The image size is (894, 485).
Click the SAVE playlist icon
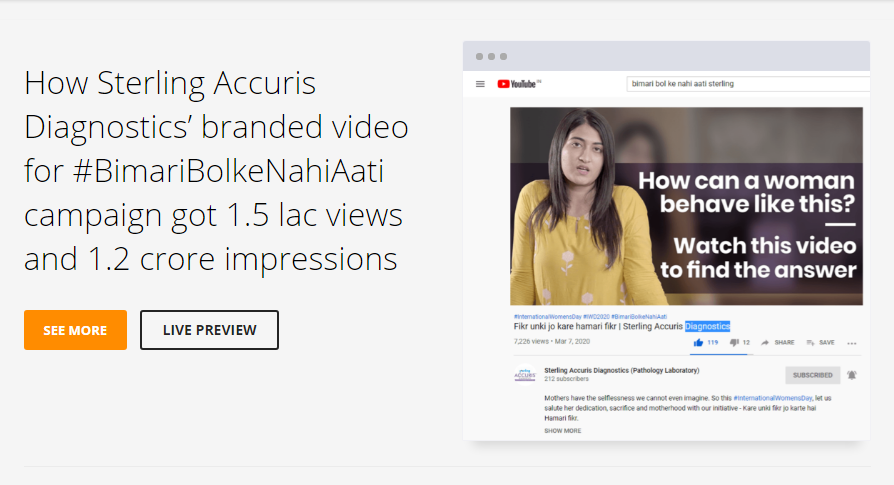(x=810, y=343)
